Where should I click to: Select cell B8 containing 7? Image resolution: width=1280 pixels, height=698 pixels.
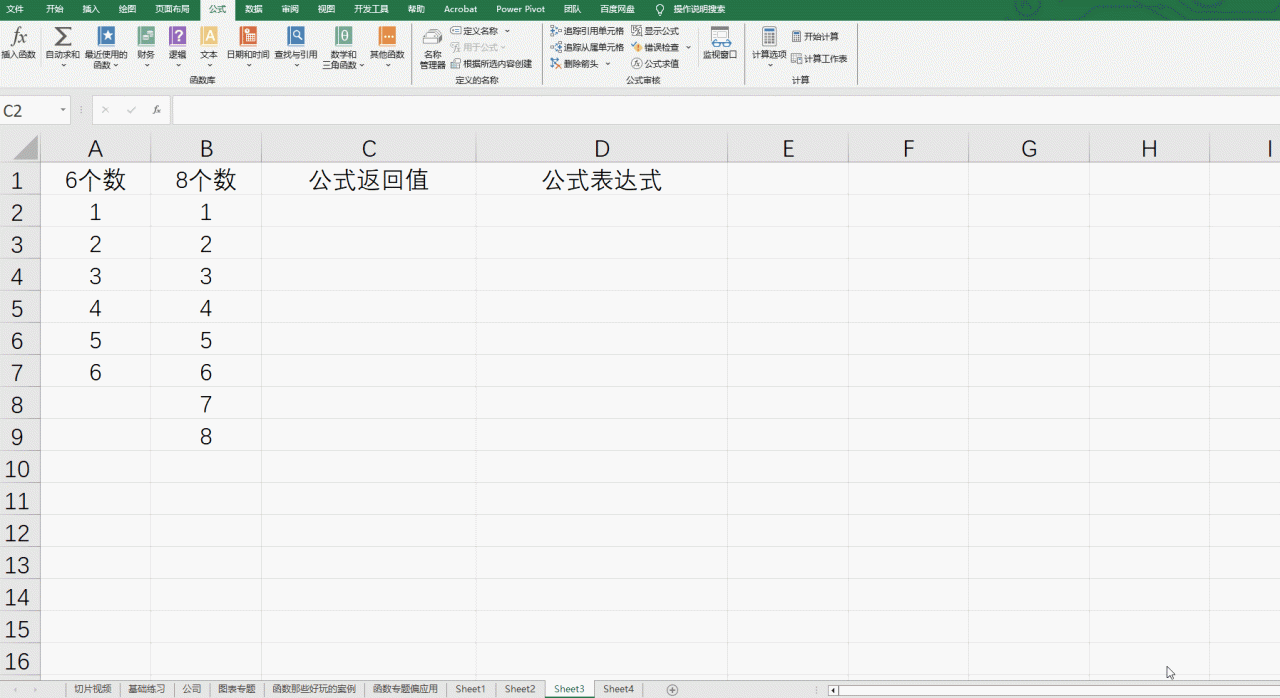(206, 404)
